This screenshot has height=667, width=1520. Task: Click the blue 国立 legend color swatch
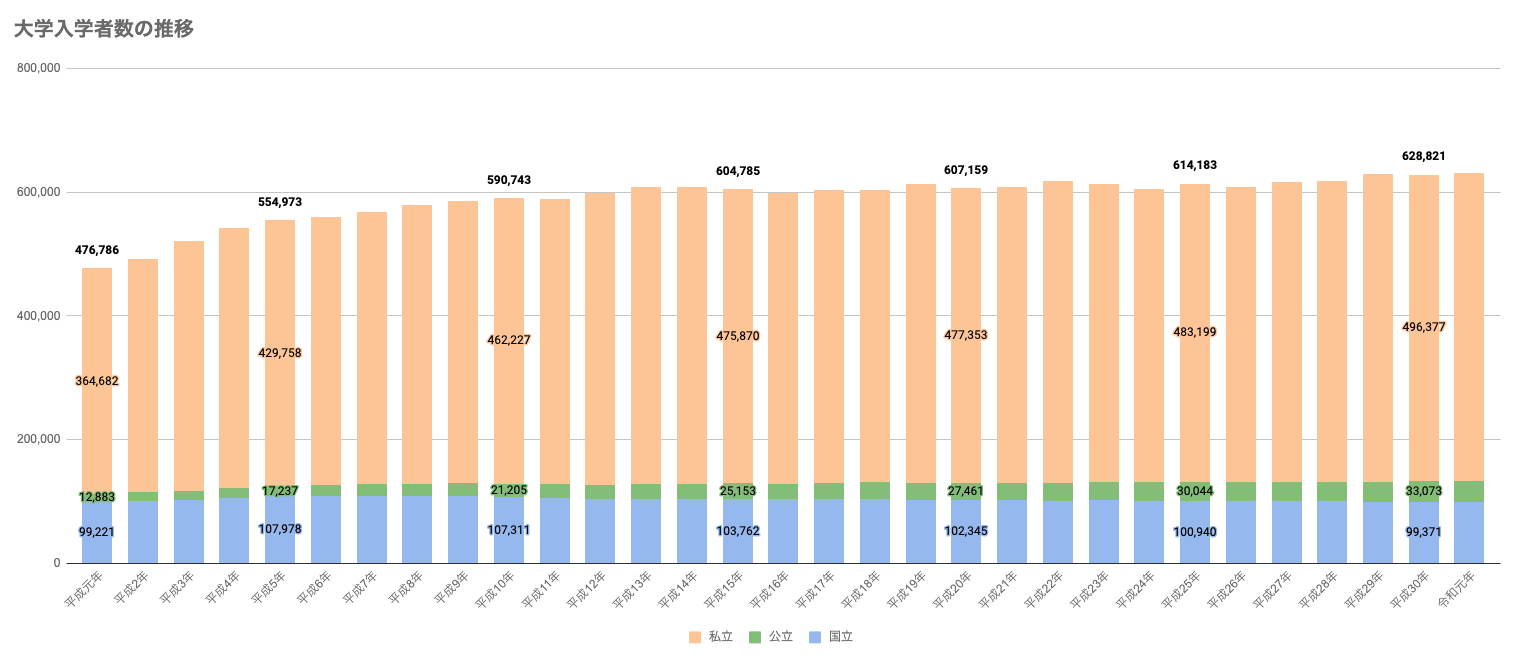(x=815, y=637)
